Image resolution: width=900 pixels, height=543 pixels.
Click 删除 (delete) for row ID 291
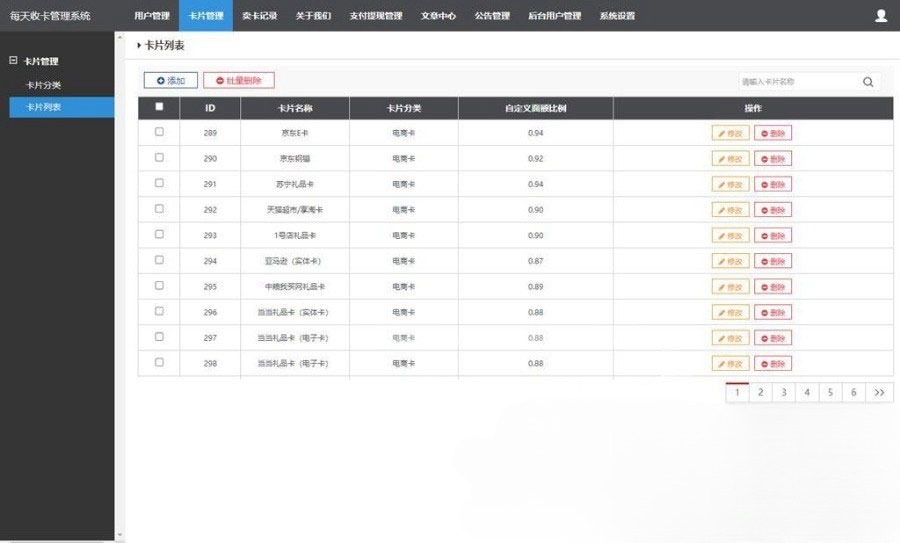click(772, 184)
